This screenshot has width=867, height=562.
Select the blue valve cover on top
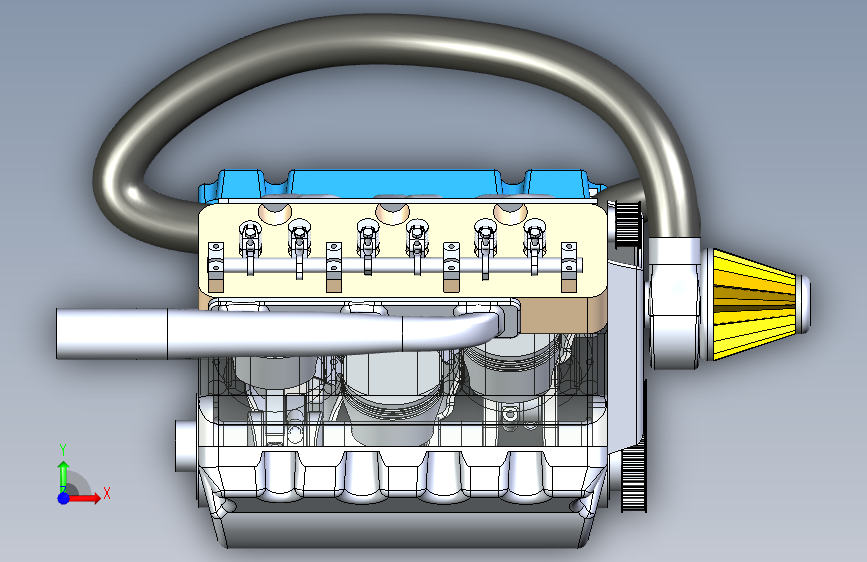[396, 184]
